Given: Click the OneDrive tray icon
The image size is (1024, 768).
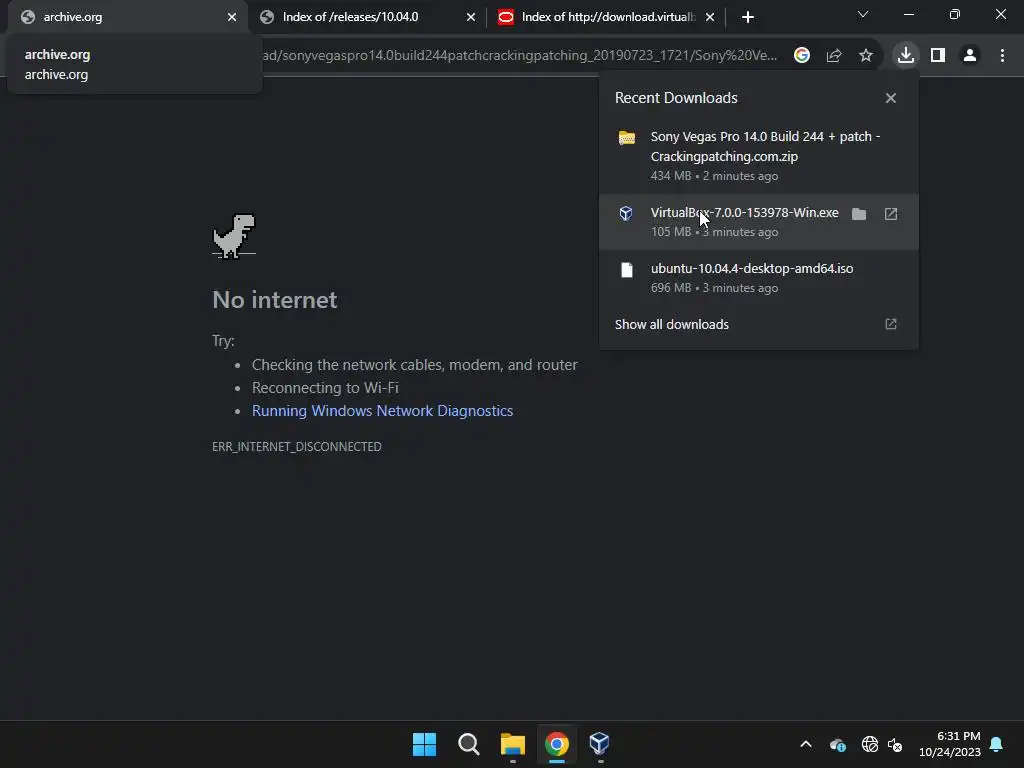Looking at the screenshot, I should [838, 744].
